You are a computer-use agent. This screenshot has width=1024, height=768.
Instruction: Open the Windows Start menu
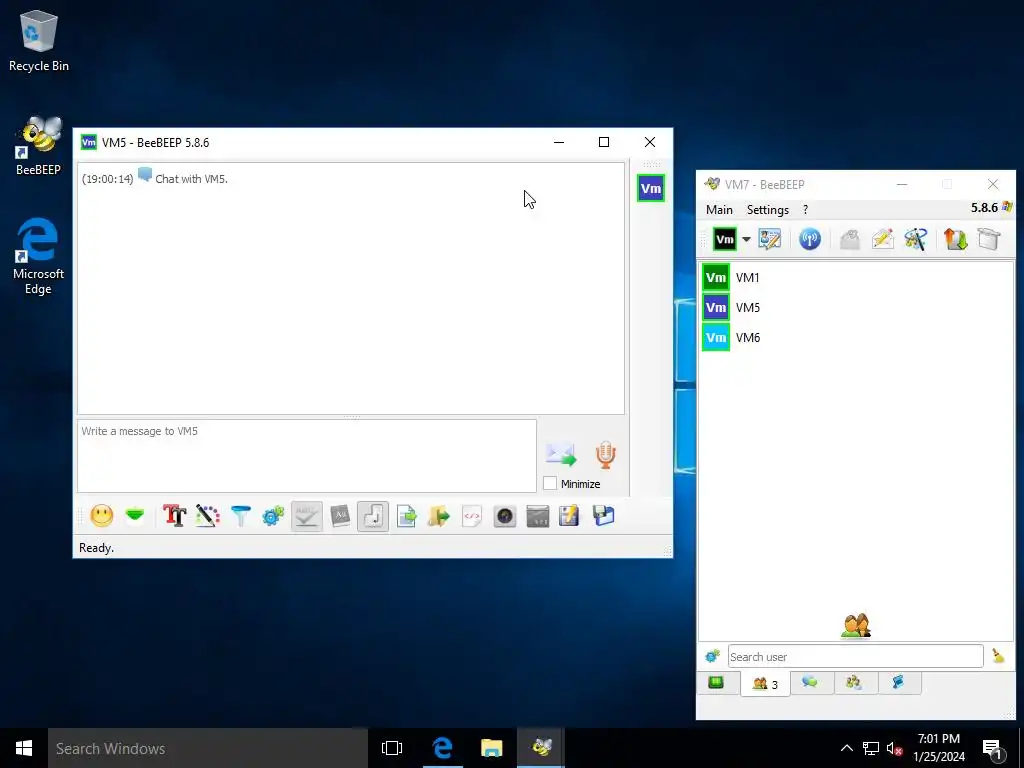(x=24, y=748)
